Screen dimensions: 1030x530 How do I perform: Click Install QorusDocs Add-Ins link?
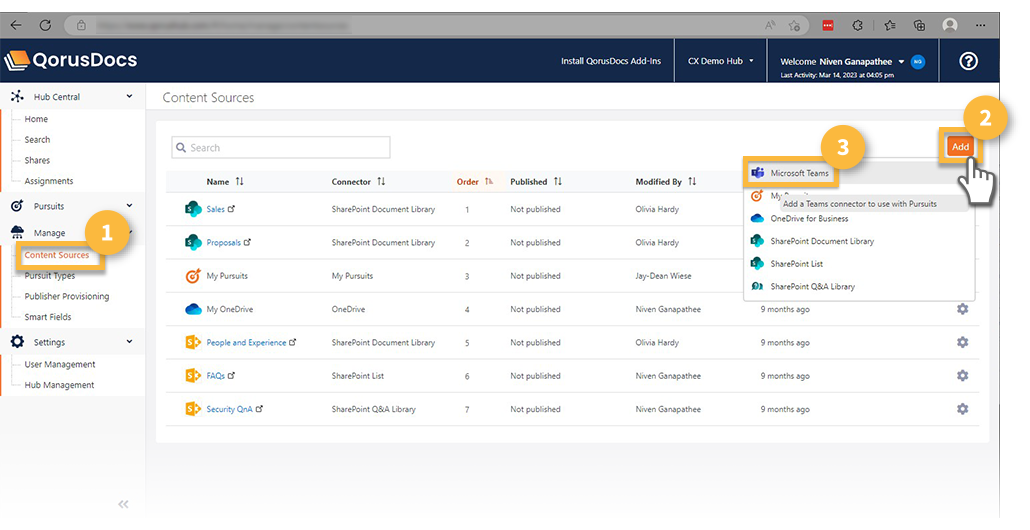(x=611, y=61)
